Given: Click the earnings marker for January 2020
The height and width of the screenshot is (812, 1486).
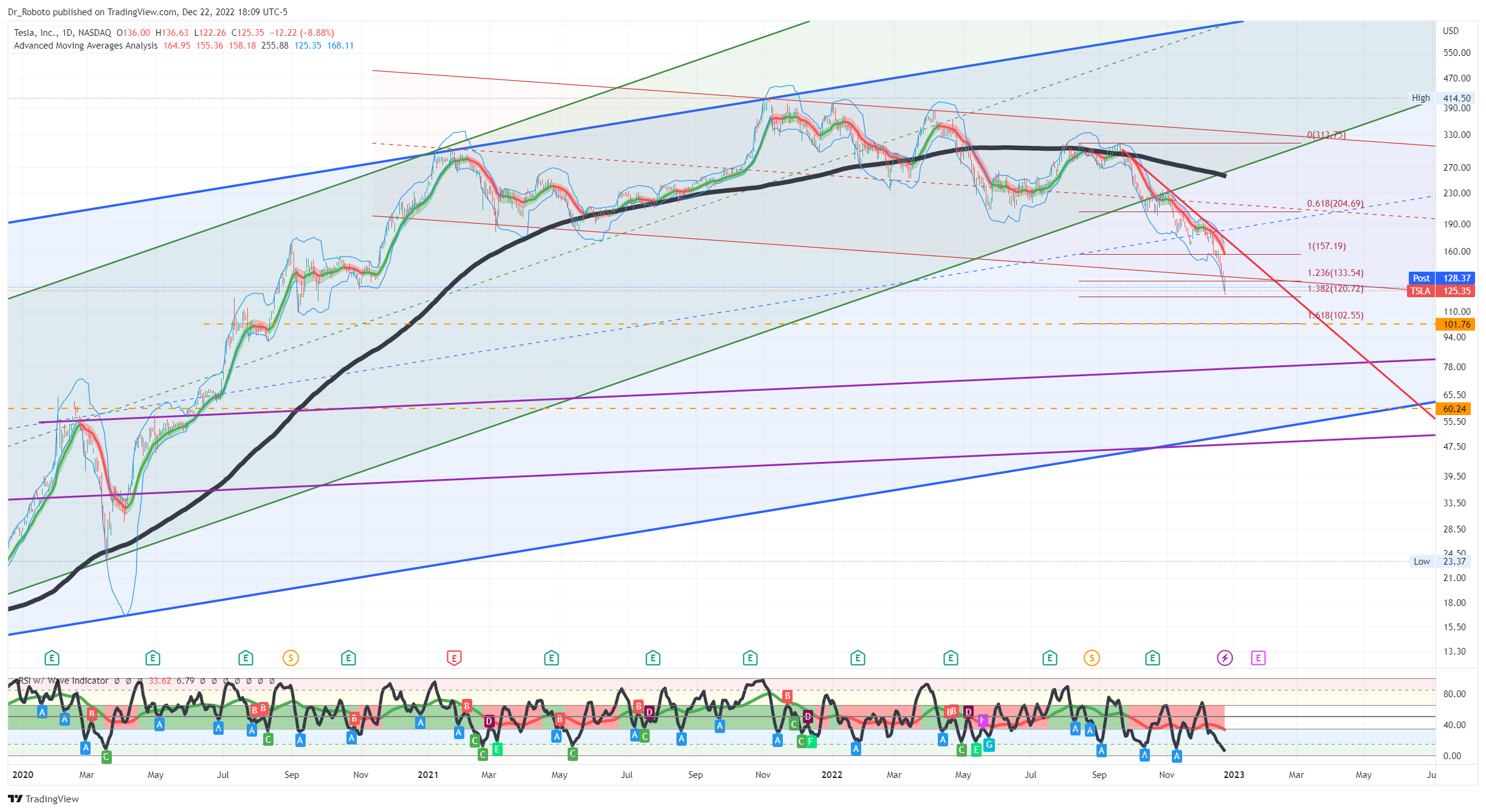Looking at the screenshot, I should 52,658.
